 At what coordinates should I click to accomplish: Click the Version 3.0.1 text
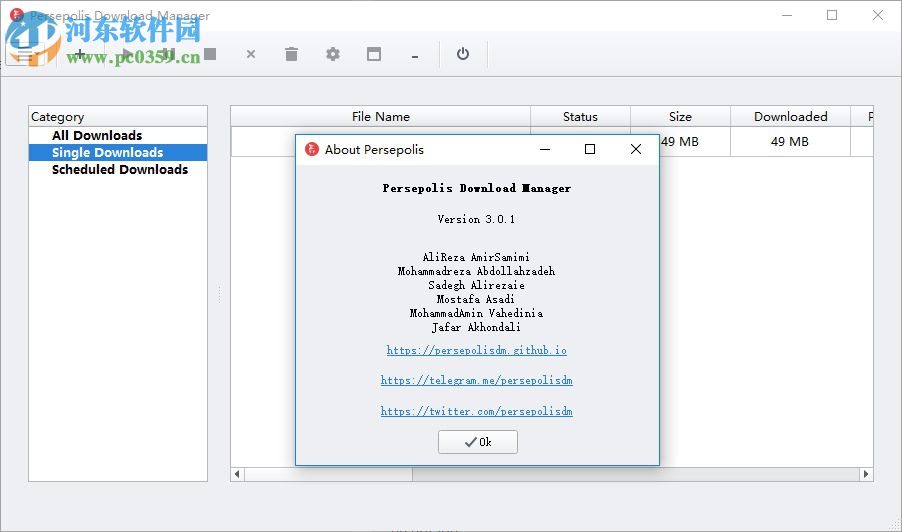476,219
